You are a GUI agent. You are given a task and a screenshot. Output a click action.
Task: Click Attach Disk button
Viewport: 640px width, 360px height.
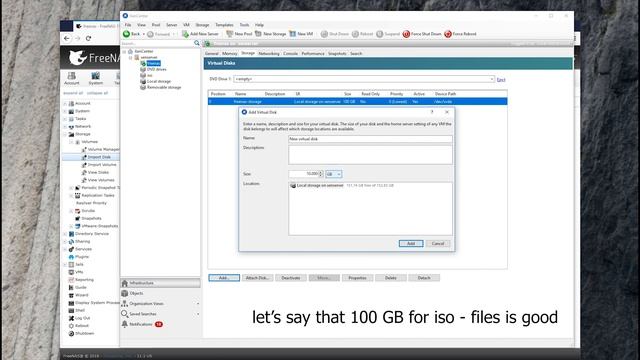point(257,278)
